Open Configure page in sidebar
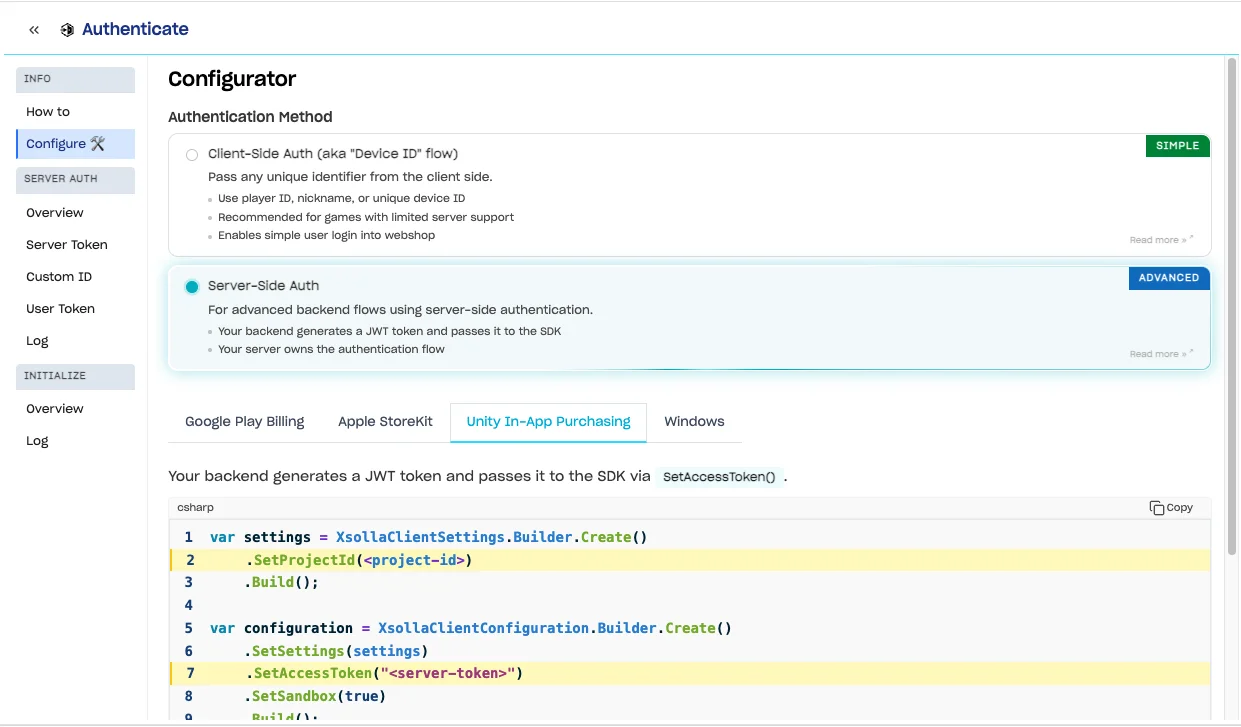The image size is (1241, 727). click(76, 144)
